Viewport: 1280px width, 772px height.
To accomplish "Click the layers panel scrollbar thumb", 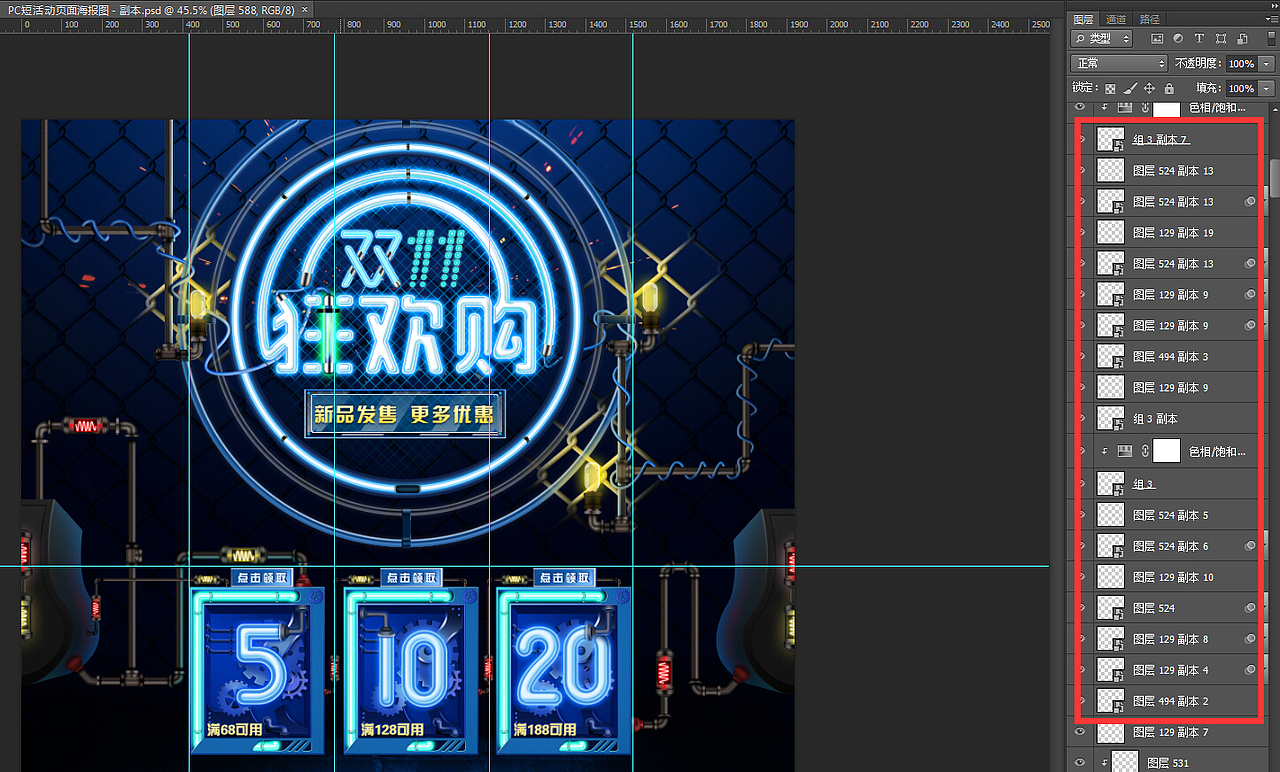I will click(1275, 180).
